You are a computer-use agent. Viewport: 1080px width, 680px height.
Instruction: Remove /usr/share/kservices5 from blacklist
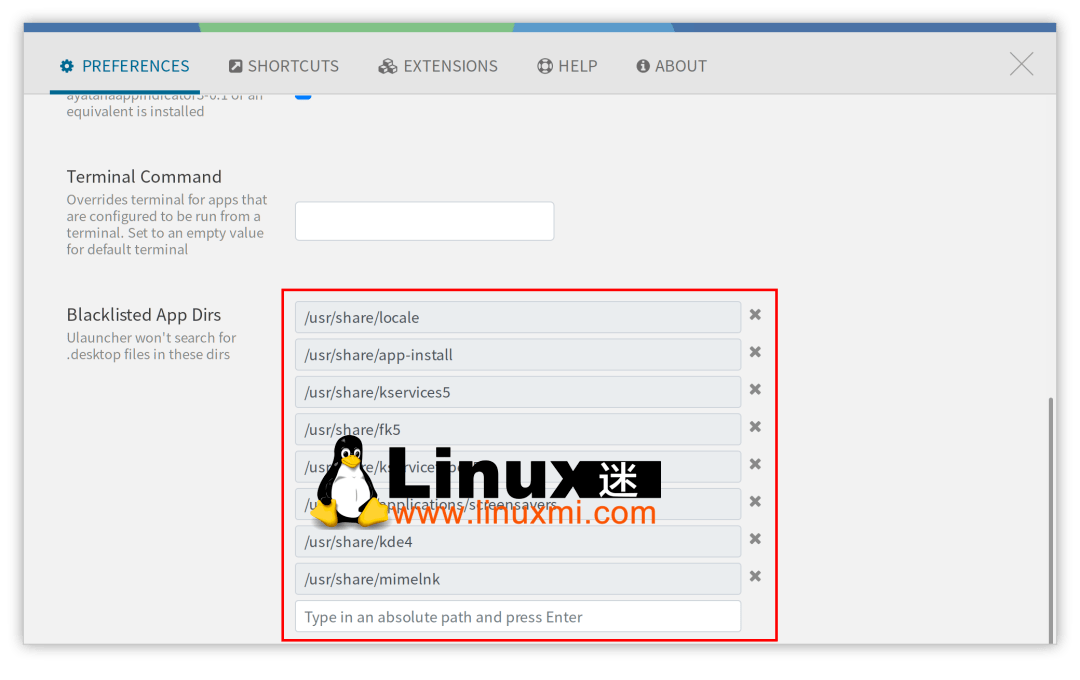(755, 391)
